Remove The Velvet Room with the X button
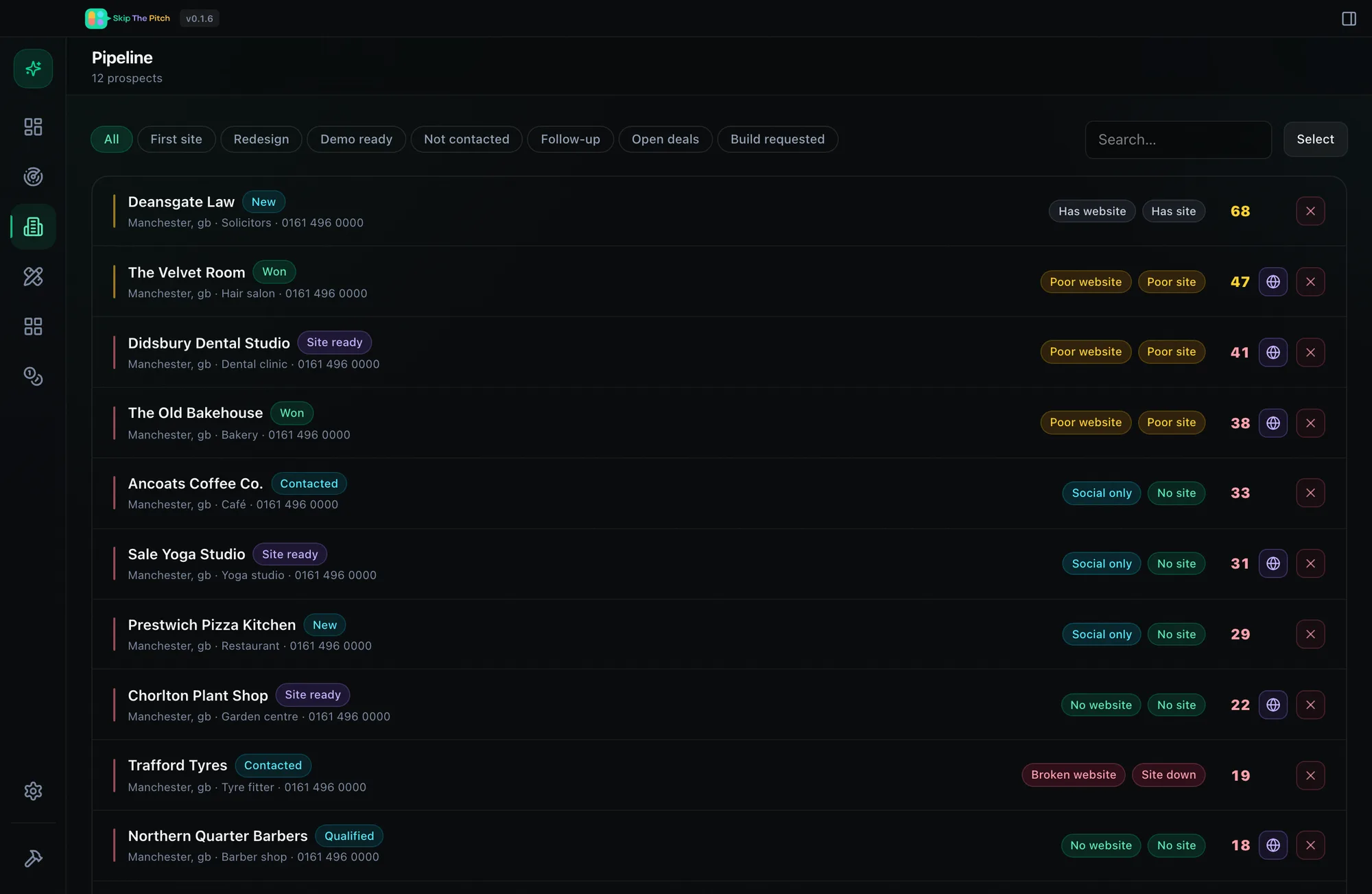Screen dimensions: 1372x894 pos(1310,282)
